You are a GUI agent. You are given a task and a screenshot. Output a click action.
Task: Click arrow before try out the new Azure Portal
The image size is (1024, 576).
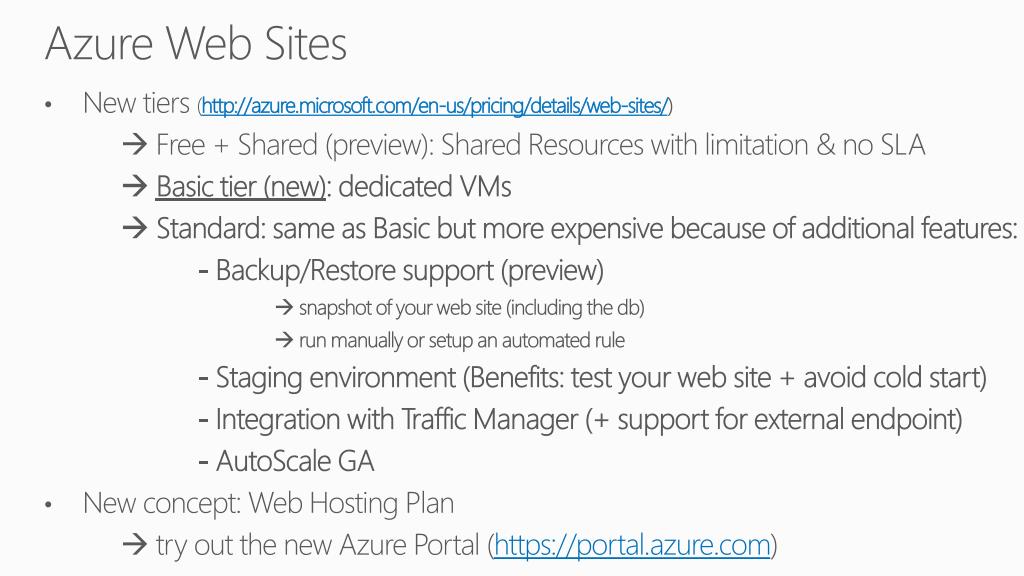tap(135, 544)
